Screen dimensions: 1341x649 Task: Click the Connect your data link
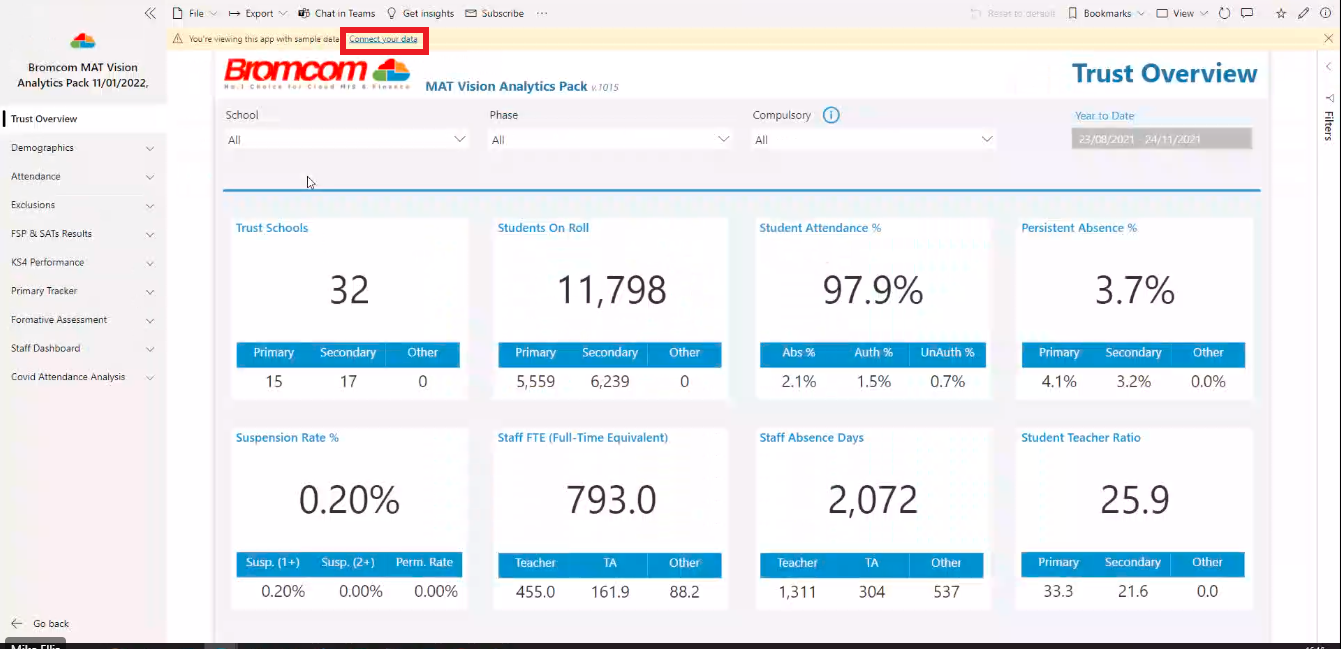pyautogui.click(x=384, y=39)
